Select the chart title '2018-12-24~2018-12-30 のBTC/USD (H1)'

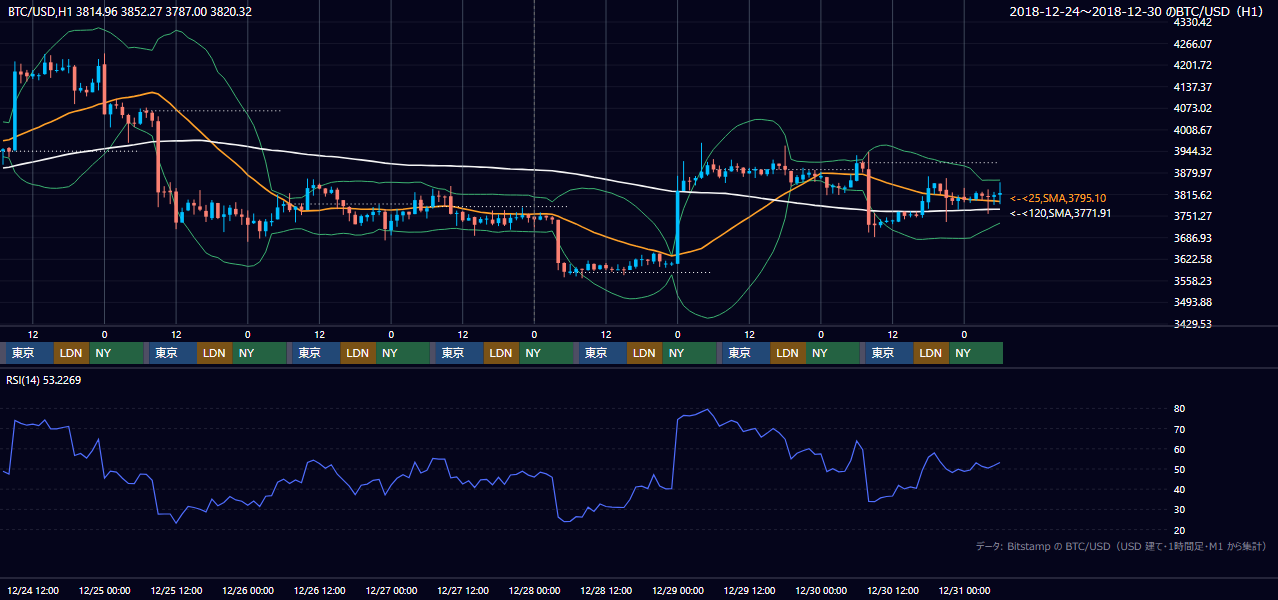pyautogui.click(x=1137, y=11)
